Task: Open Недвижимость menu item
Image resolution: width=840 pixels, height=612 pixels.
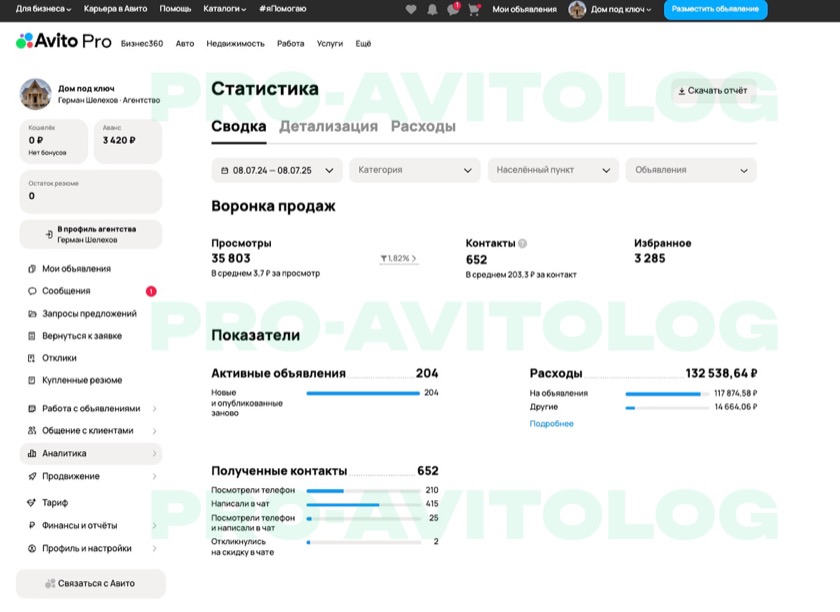Action: pyautogui.click(x=236, y=44)
